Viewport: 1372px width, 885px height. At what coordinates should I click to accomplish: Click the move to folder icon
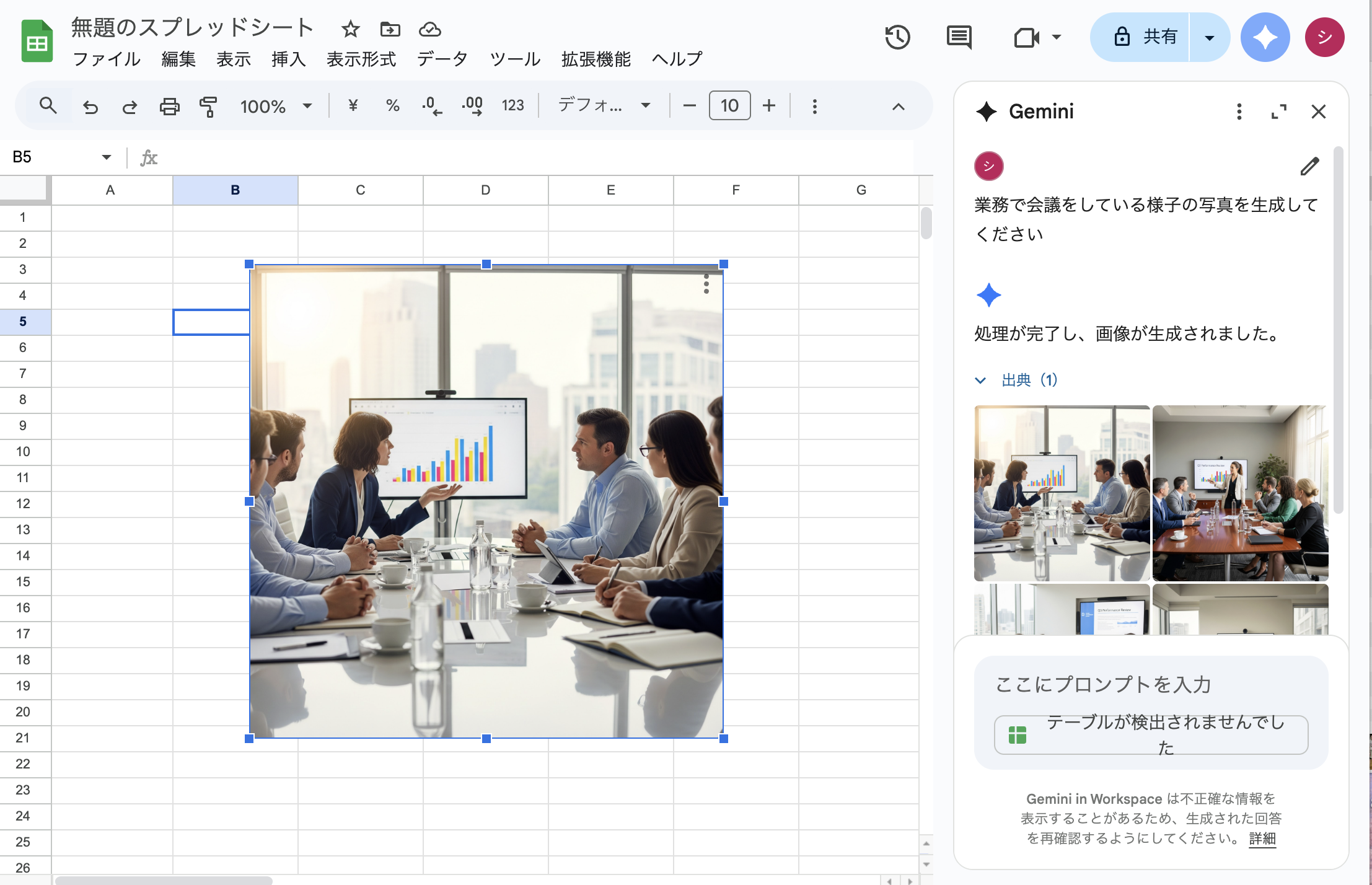(390, 29)
